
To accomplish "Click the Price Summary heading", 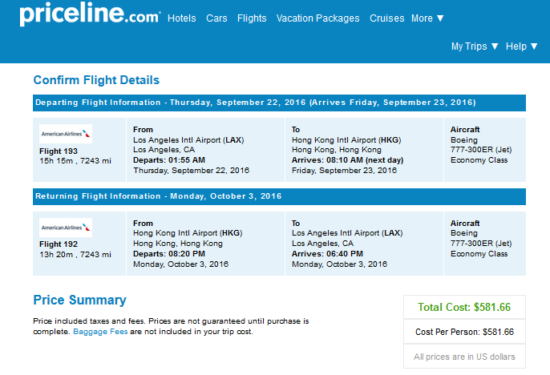I will 80,300.
